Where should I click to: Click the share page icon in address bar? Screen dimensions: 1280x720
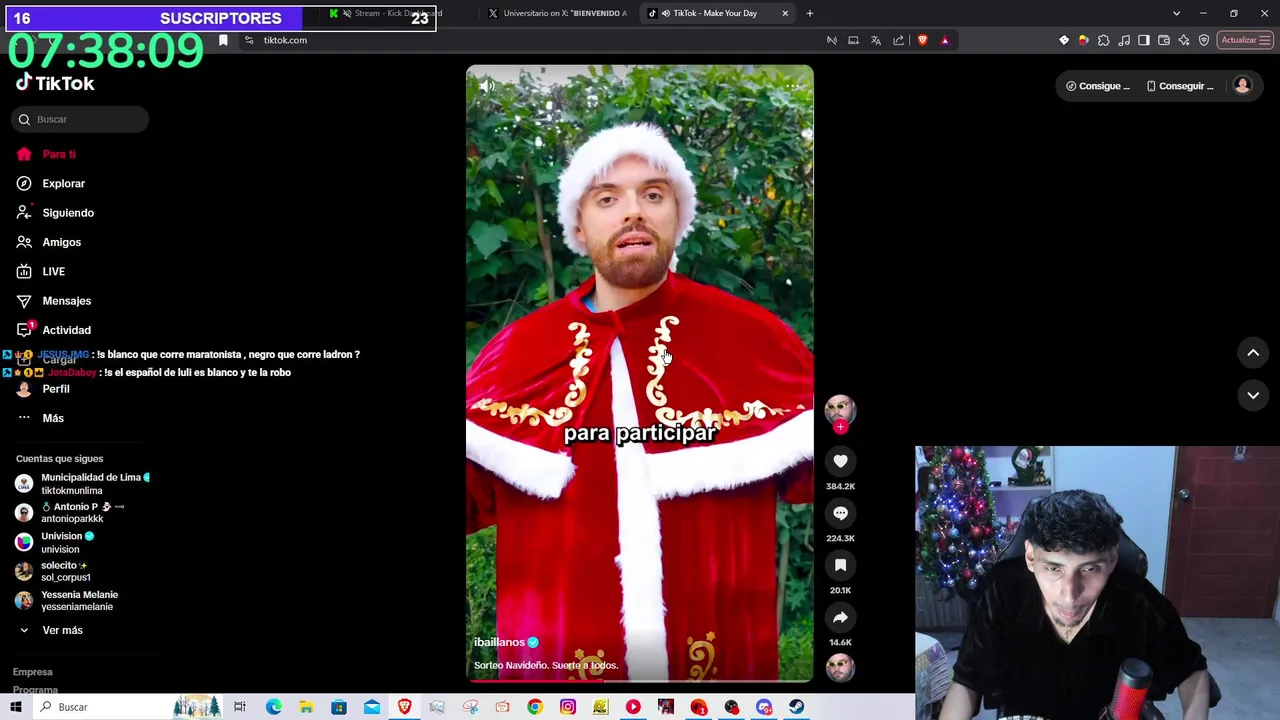898,40
